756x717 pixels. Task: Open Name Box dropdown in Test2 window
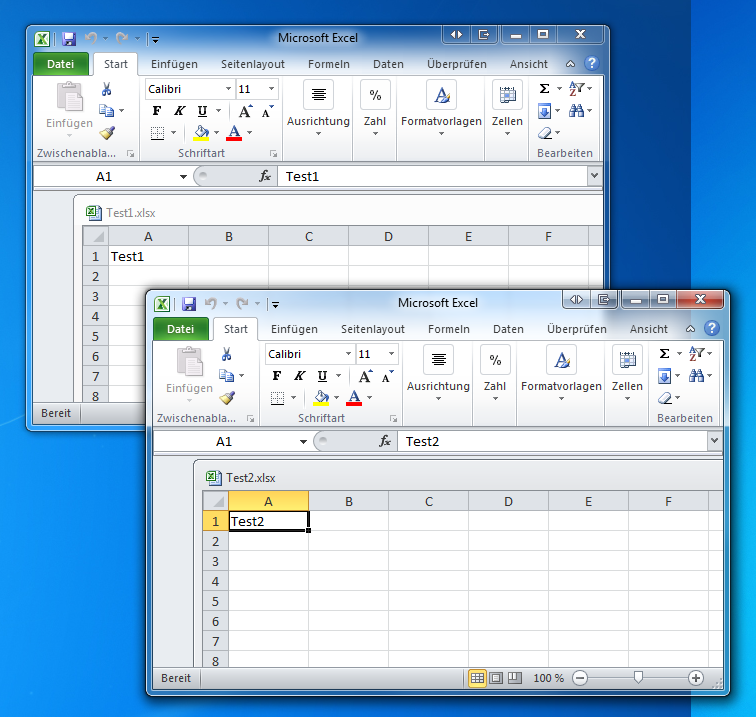pos(303,441)
